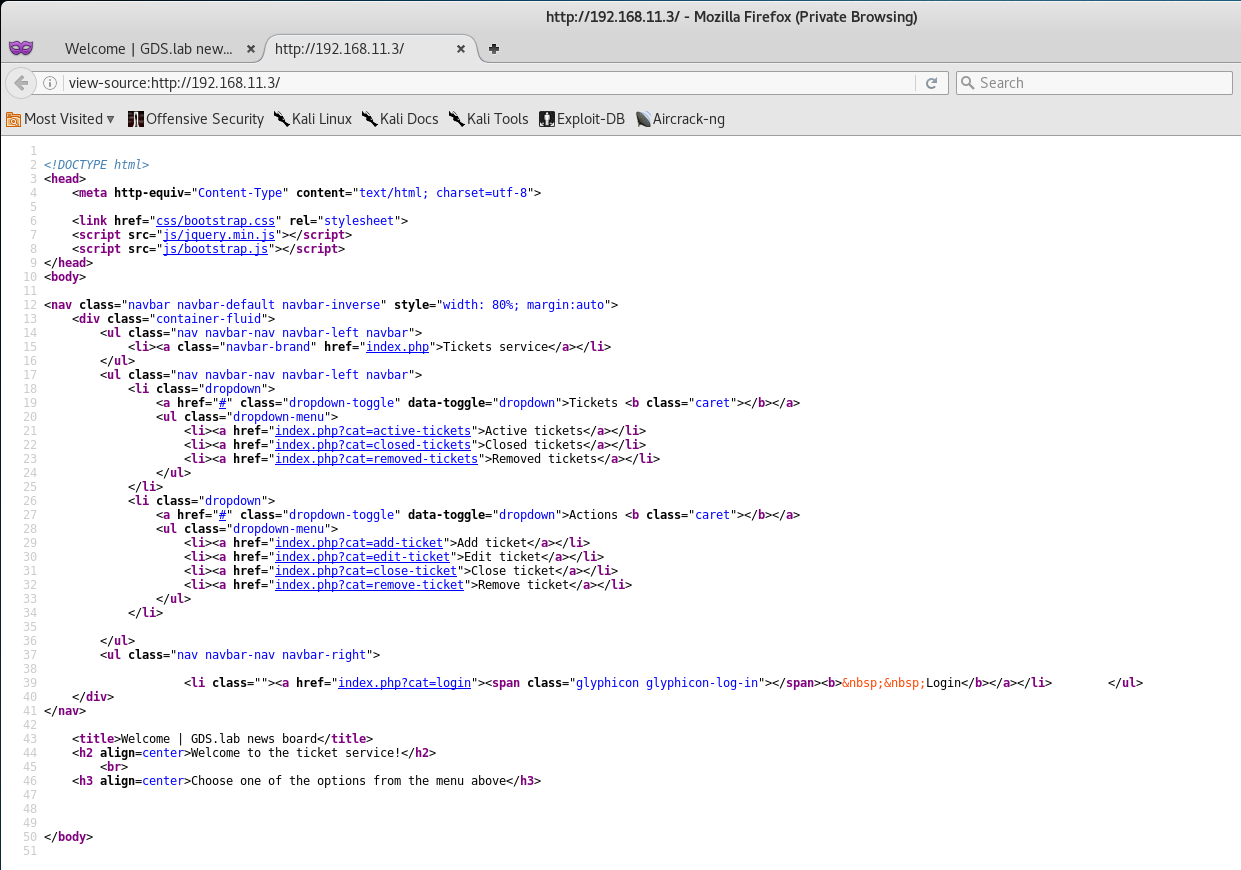Image resolution: width=1241 pixels, height=870 pixels.
Task: Expand the Most Visited bookmarks dropdown
Action: pos(61,119)
